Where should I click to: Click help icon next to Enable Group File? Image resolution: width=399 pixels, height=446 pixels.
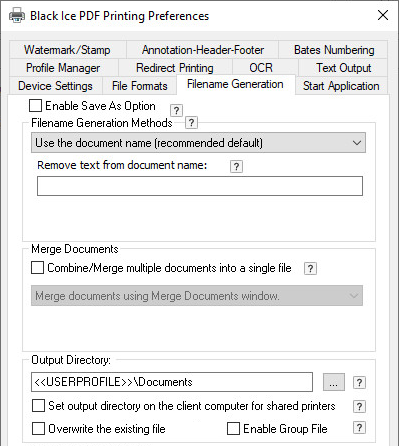(x=359, y=428)
